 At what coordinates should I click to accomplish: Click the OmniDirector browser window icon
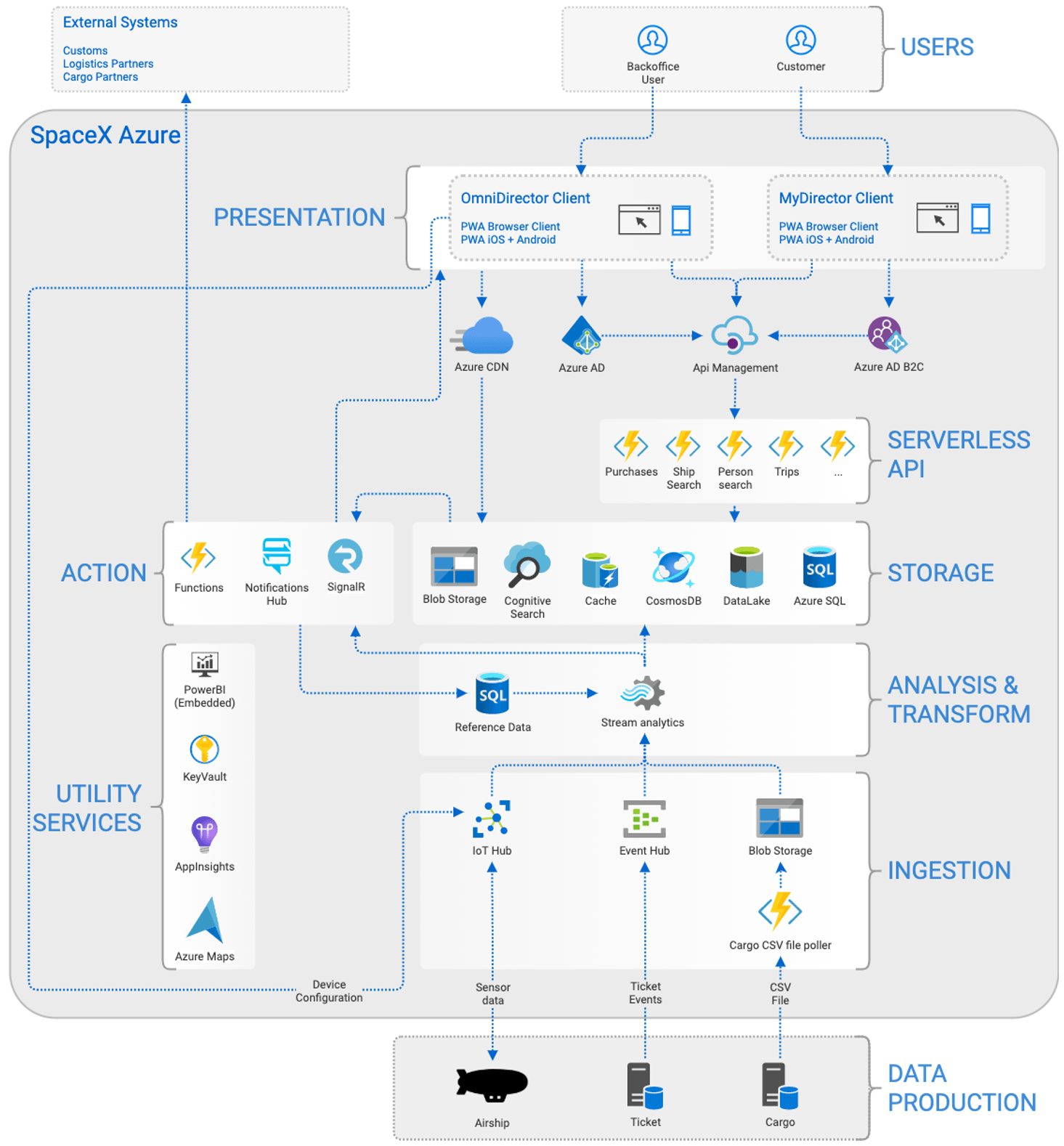pos(639,219)
